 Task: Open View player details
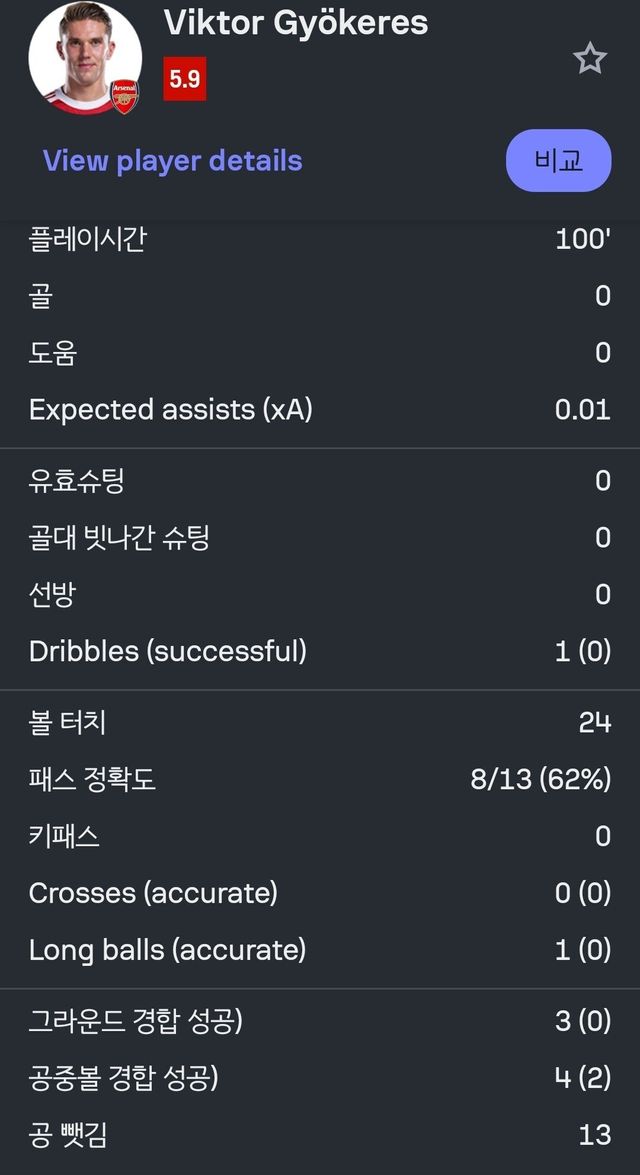click(171, 161)
